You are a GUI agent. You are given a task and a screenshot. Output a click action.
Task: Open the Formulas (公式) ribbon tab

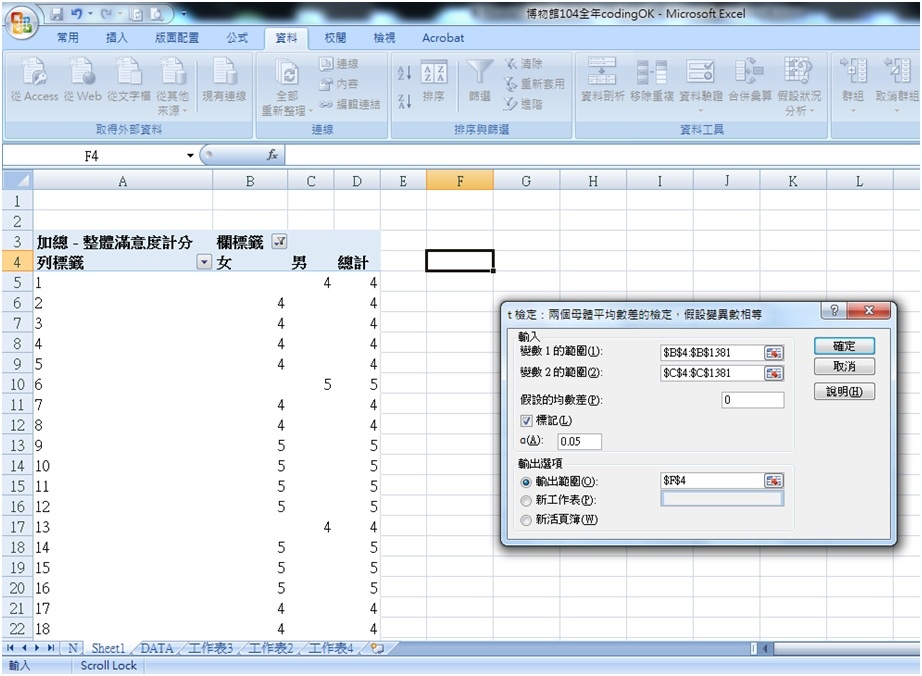pos(238,38)
